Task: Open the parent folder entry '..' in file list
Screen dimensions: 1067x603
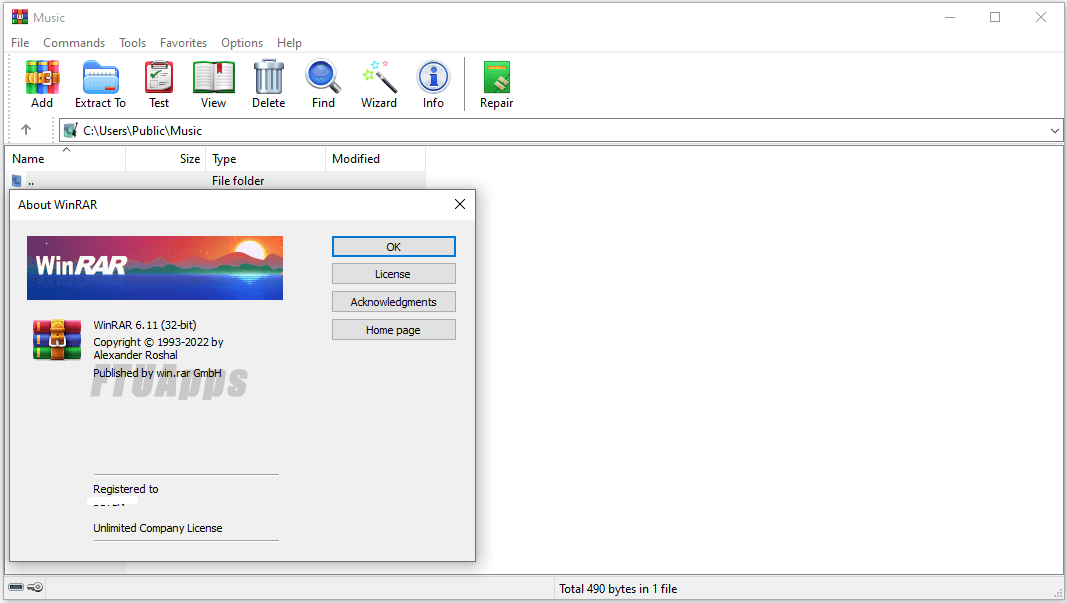Action: 30,180
